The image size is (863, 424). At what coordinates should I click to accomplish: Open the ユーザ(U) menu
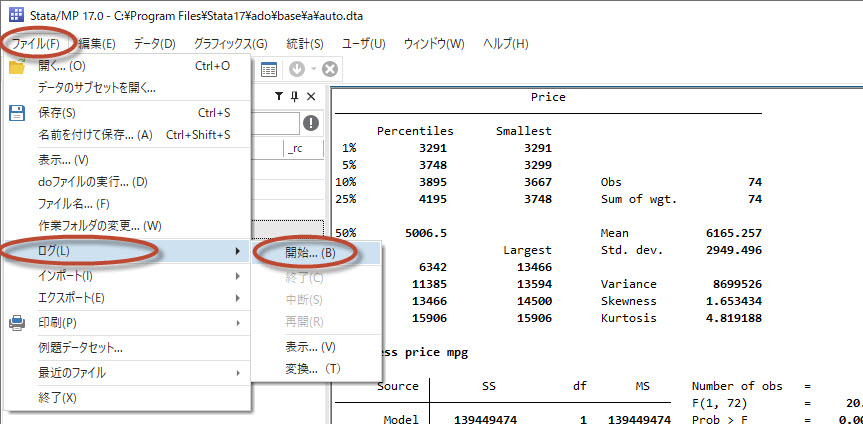[x=364, y=44]
